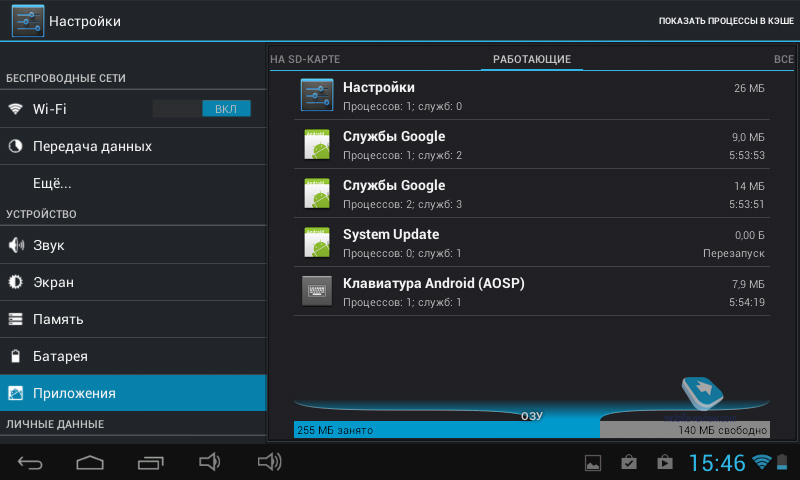The image size is (800, 480).
Task: Tap the battery status icon near the clock
Action: 782,462
